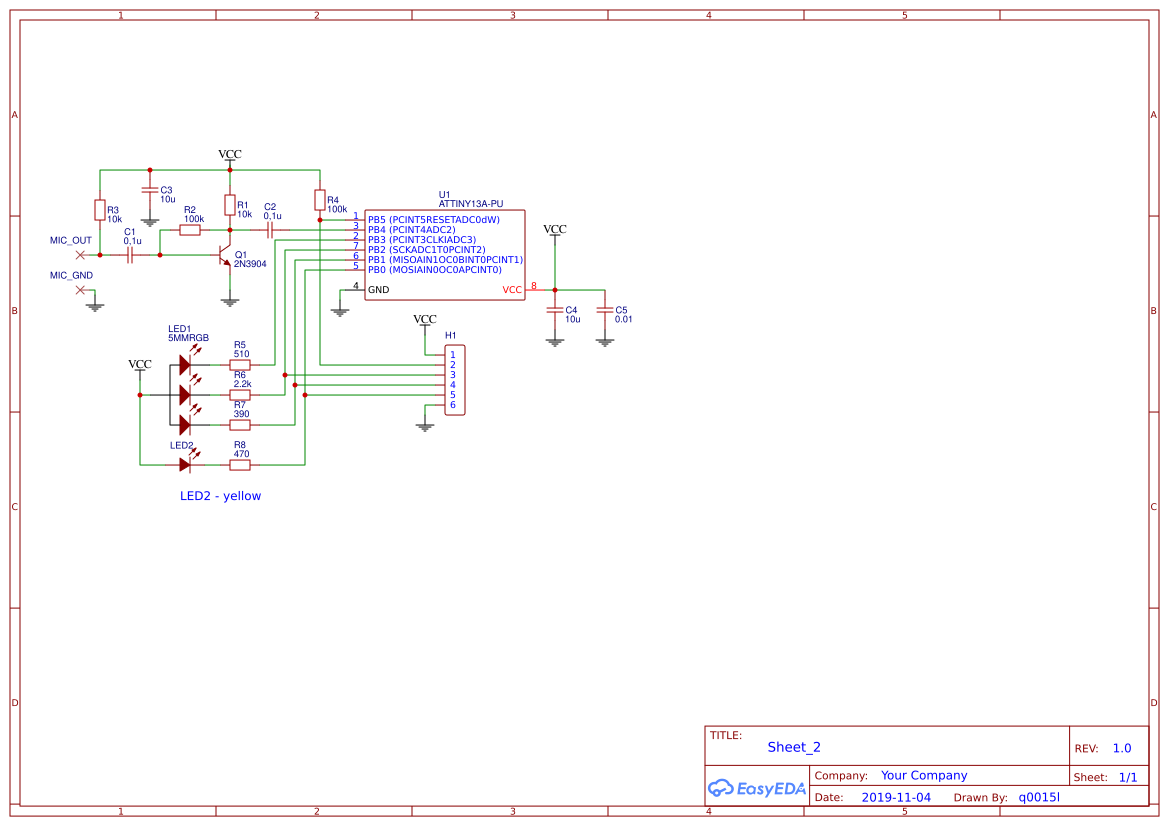Select resistor R5 510 symbol

240,365
